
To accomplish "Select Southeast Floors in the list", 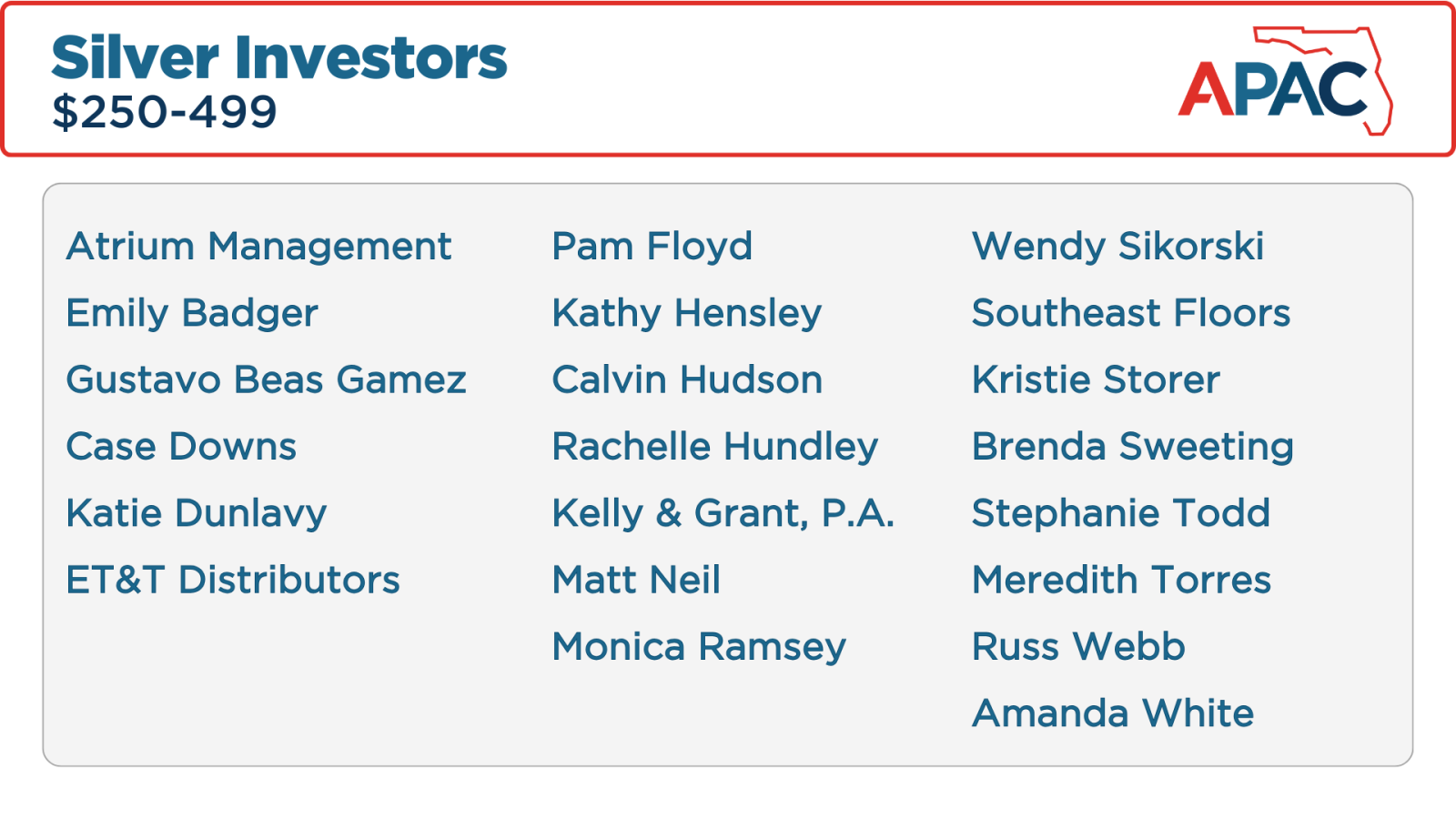I will (x=1131, y=313).
